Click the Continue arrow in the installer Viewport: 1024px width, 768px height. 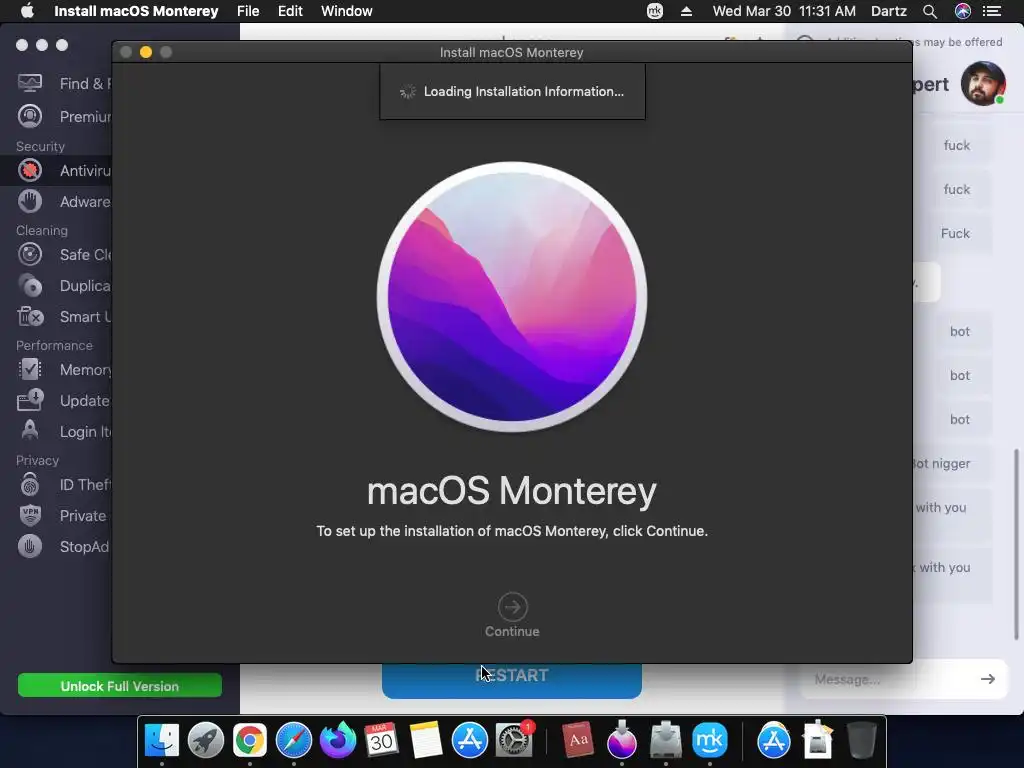[x=512, y=607]
